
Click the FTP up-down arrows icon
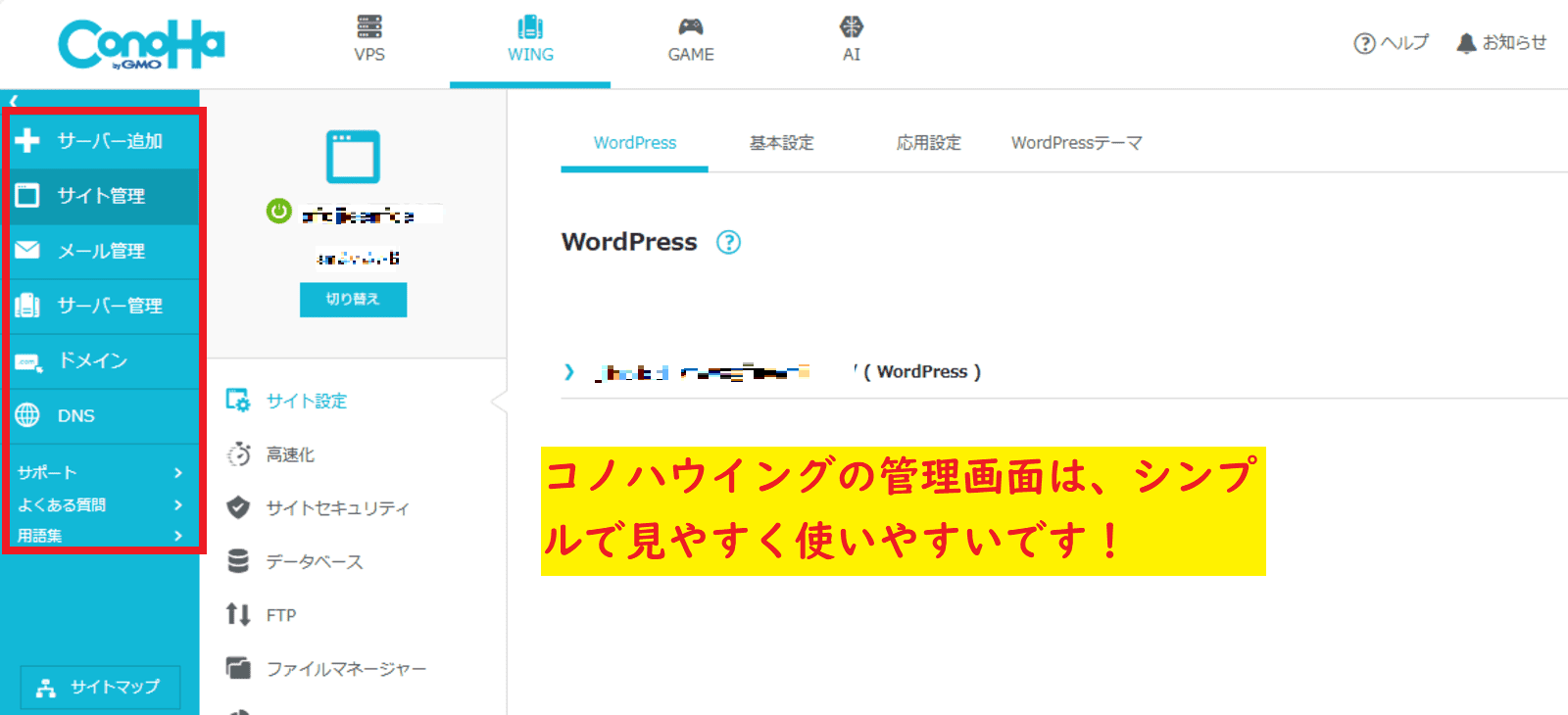click(x=238, y=614)
